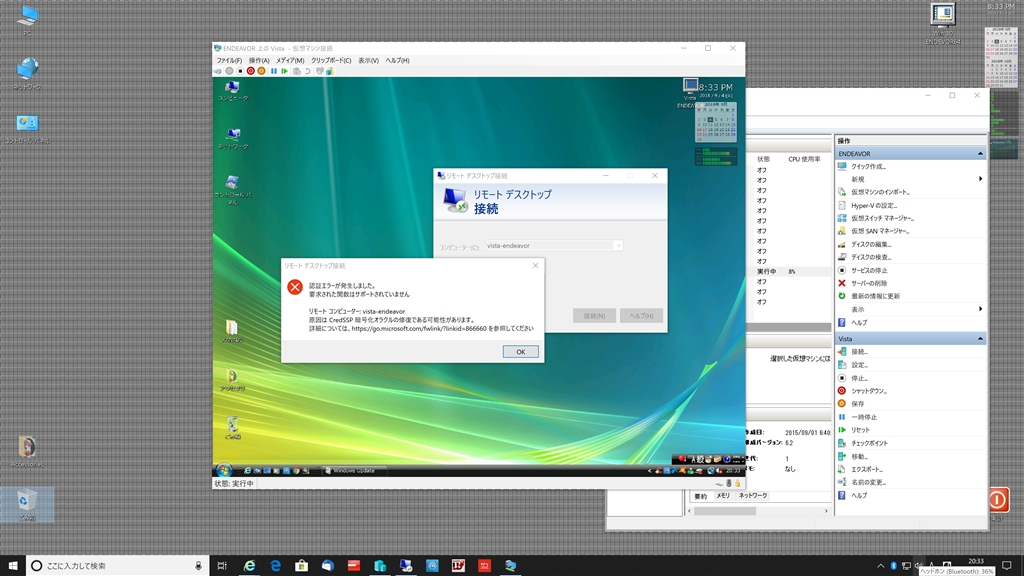Viewport: 1024px width, 576px height.
Task: Collapse the Vista actions section
Action: [980, 339]
